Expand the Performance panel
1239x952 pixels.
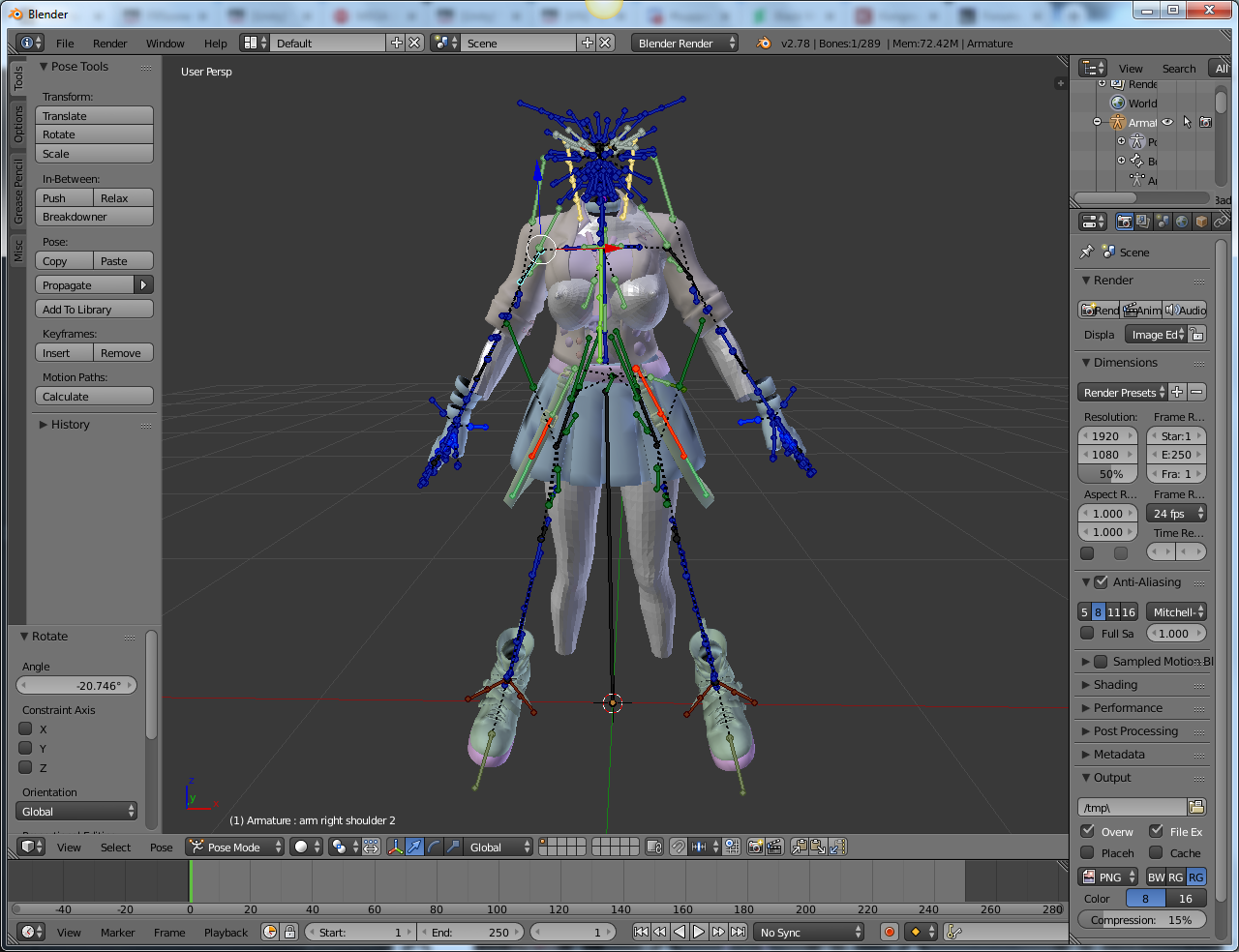(x=1128, y=707)
